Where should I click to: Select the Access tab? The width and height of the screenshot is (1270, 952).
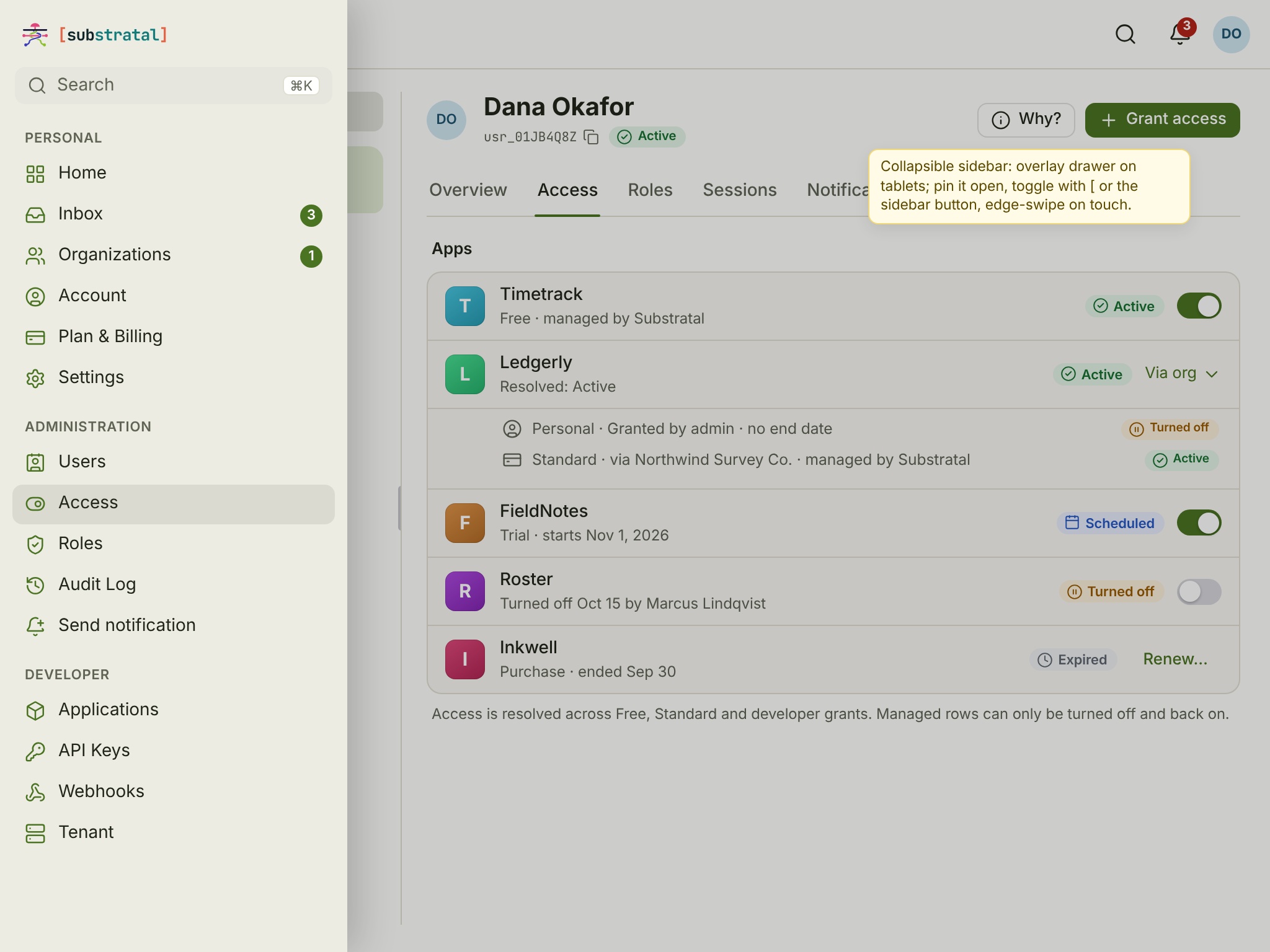click(x=567, y=190)
